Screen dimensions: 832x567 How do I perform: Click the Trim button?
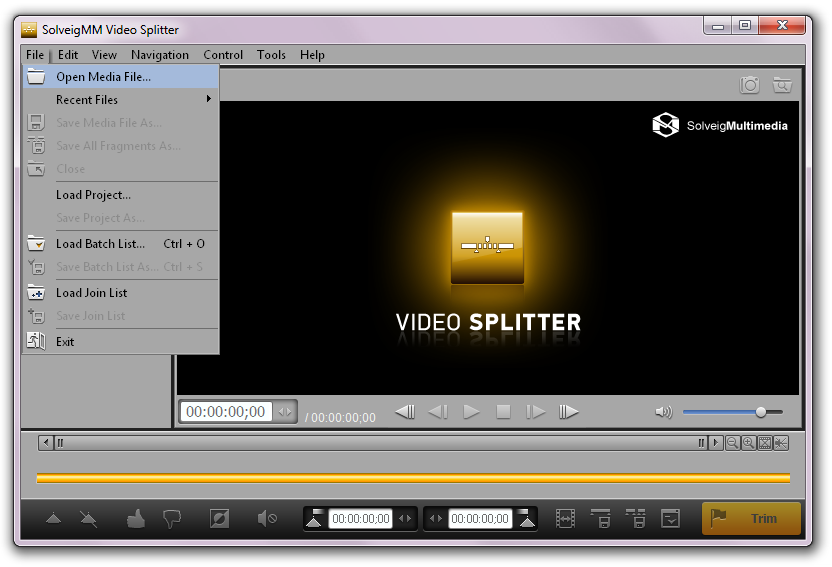tap(751, 518)
